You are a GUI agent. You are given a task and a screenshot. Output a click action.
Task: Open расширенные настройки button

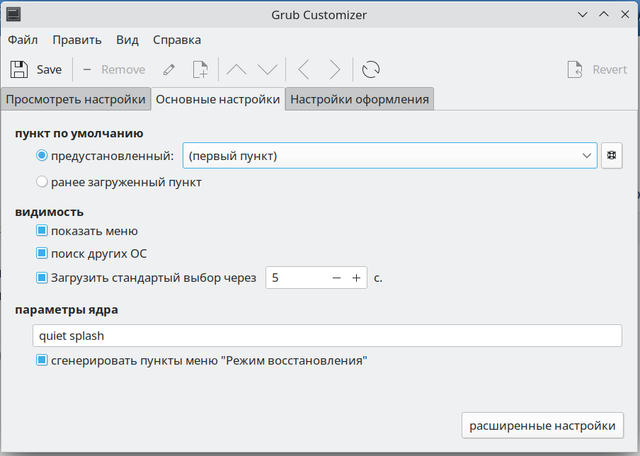pyautogui.click(x=542, y=425)
